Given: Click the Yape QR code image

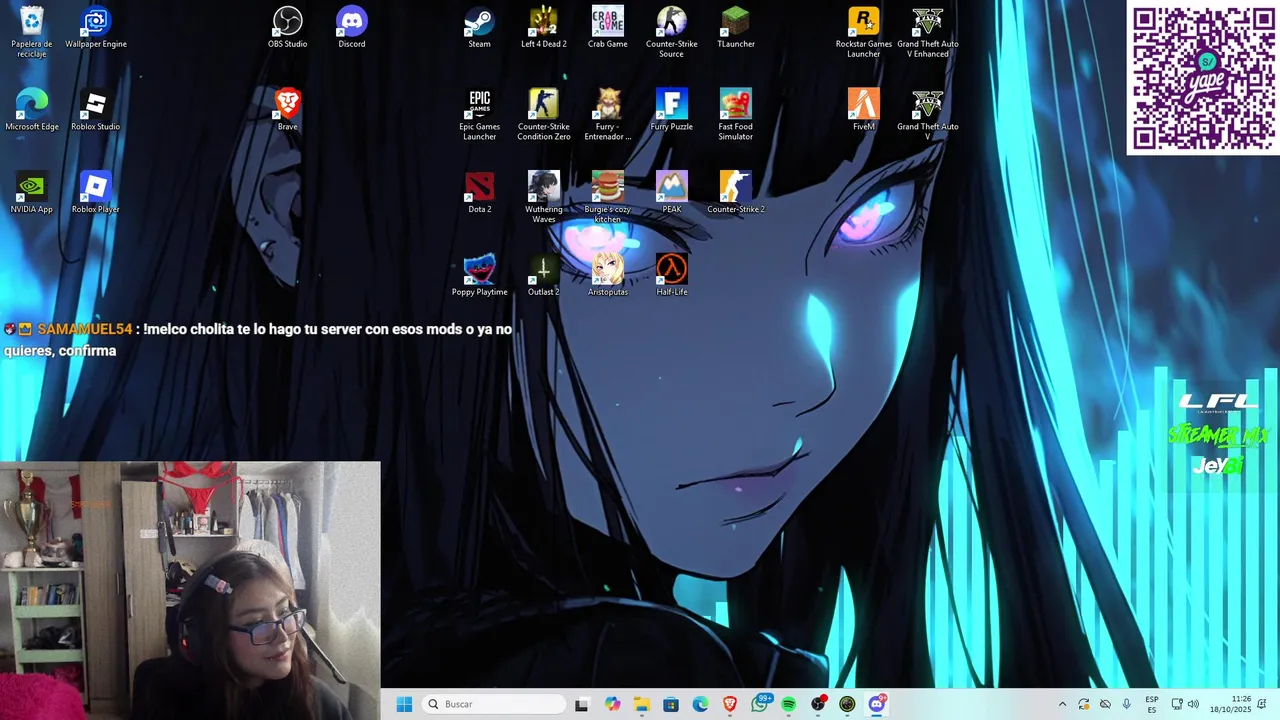Looking at the screenshot, I should pyautogui.click(x=1204, y=78).
